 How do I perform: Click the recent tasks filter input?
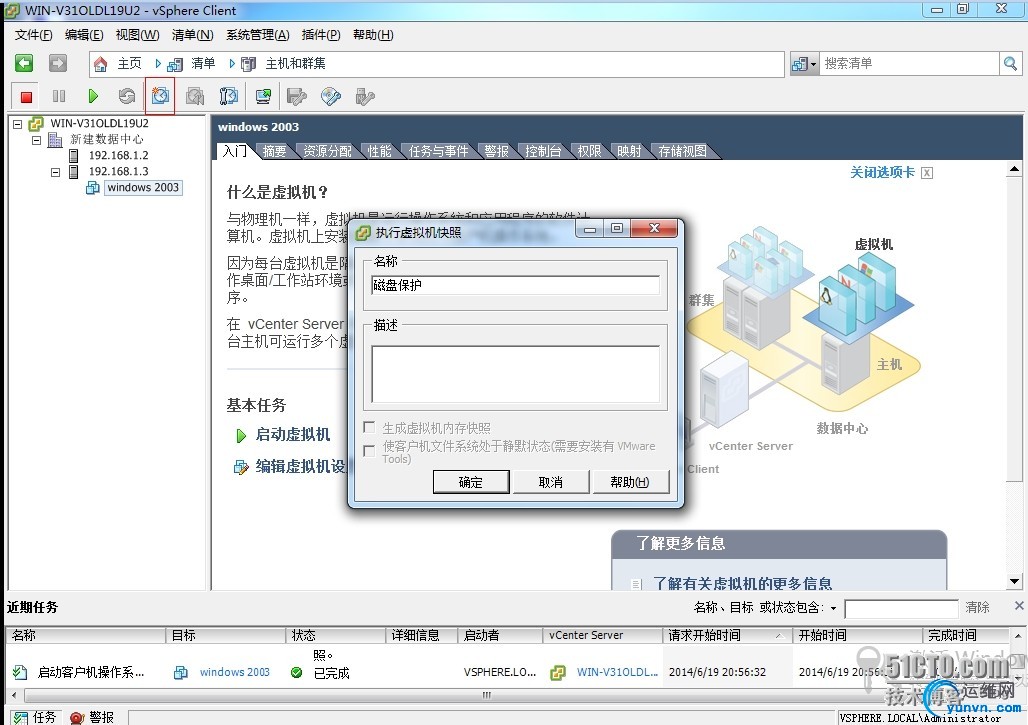pyautogui.click(x=901, y=608)
